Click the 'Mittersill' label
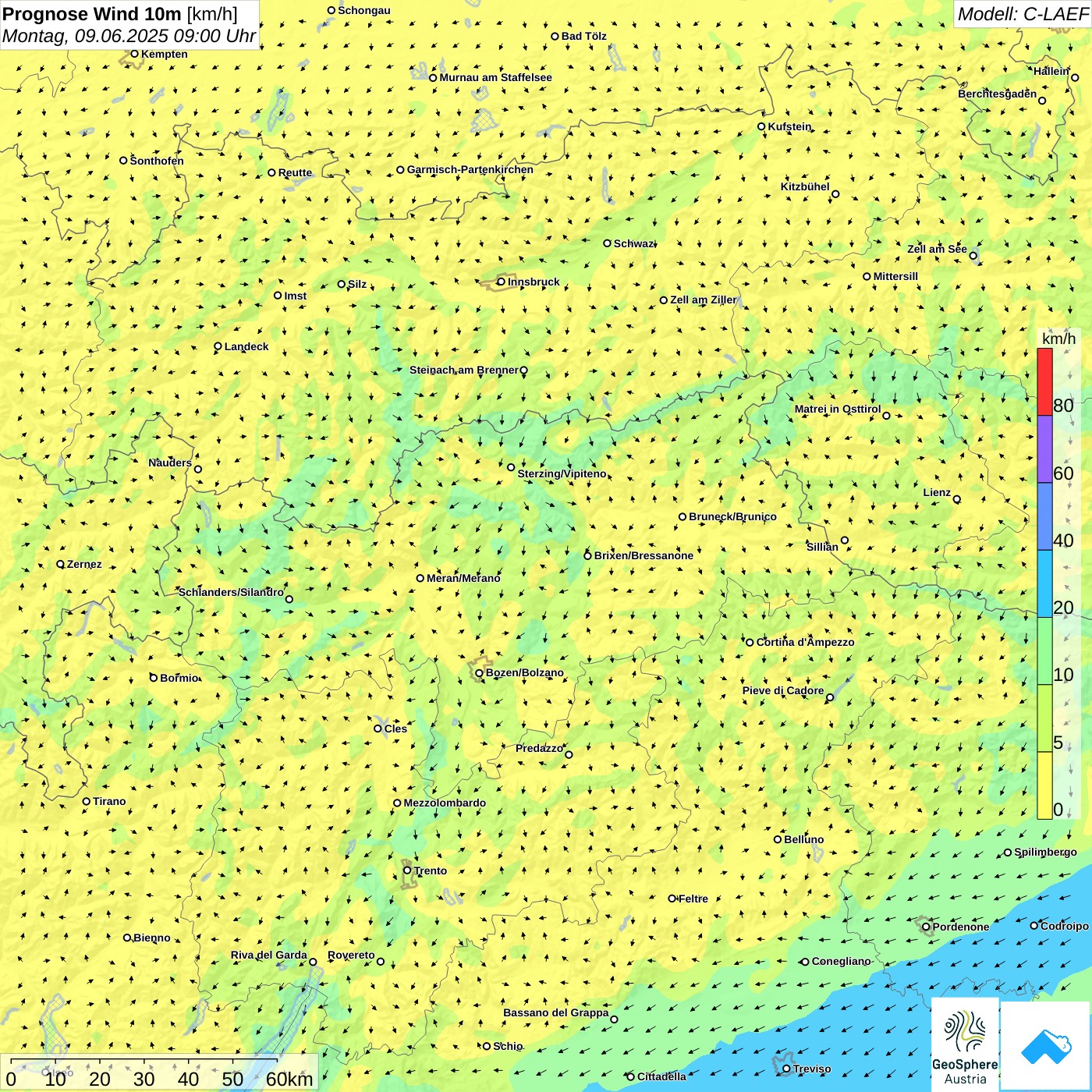The height and width of the screenshot is (1092, 1092). coord(895,276)
